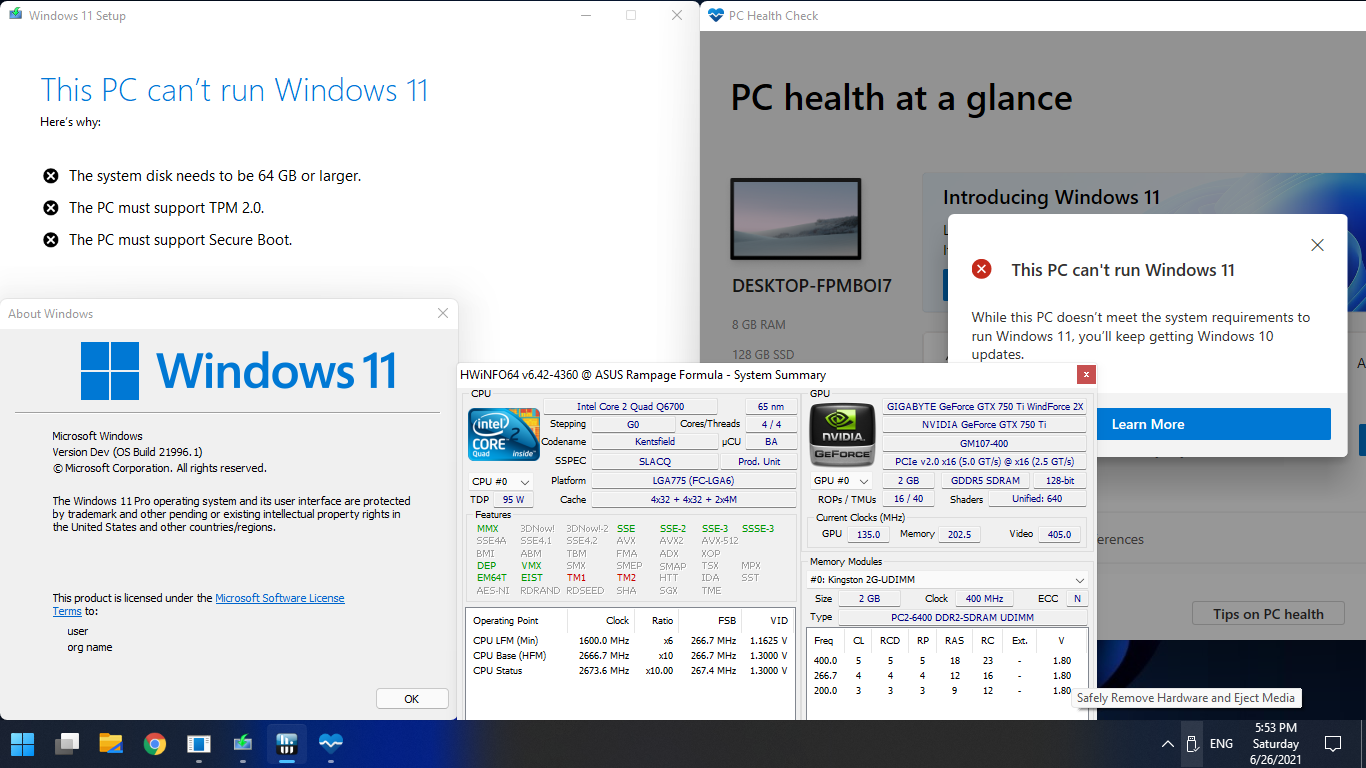Click the GPU clock 135.0 value
This screenshot has width=1366, height=768.
(869, 534)
